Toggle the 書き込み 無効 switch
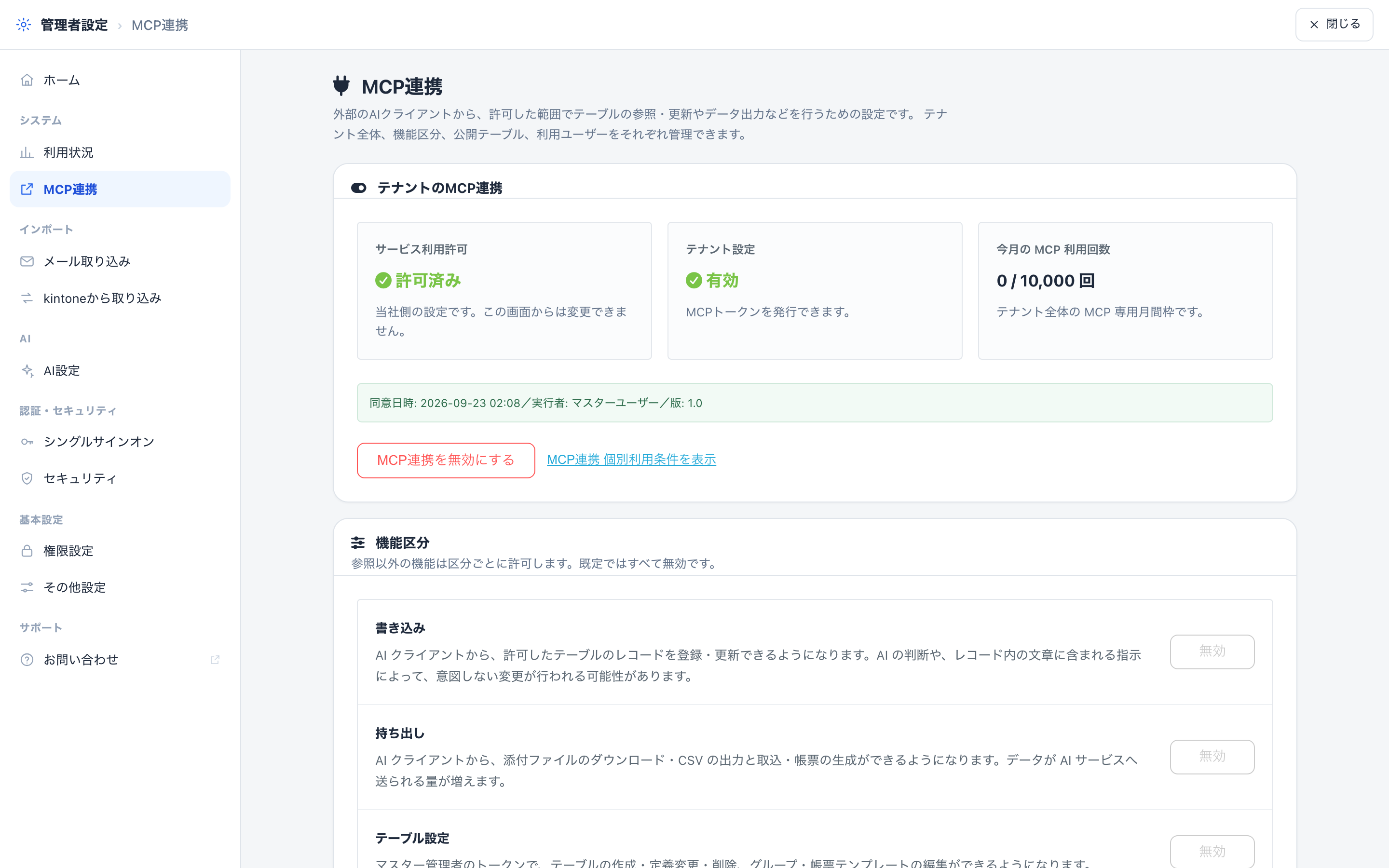Image resolution: width=1389 pixels, height=868 pixels. click(1212, 651)
